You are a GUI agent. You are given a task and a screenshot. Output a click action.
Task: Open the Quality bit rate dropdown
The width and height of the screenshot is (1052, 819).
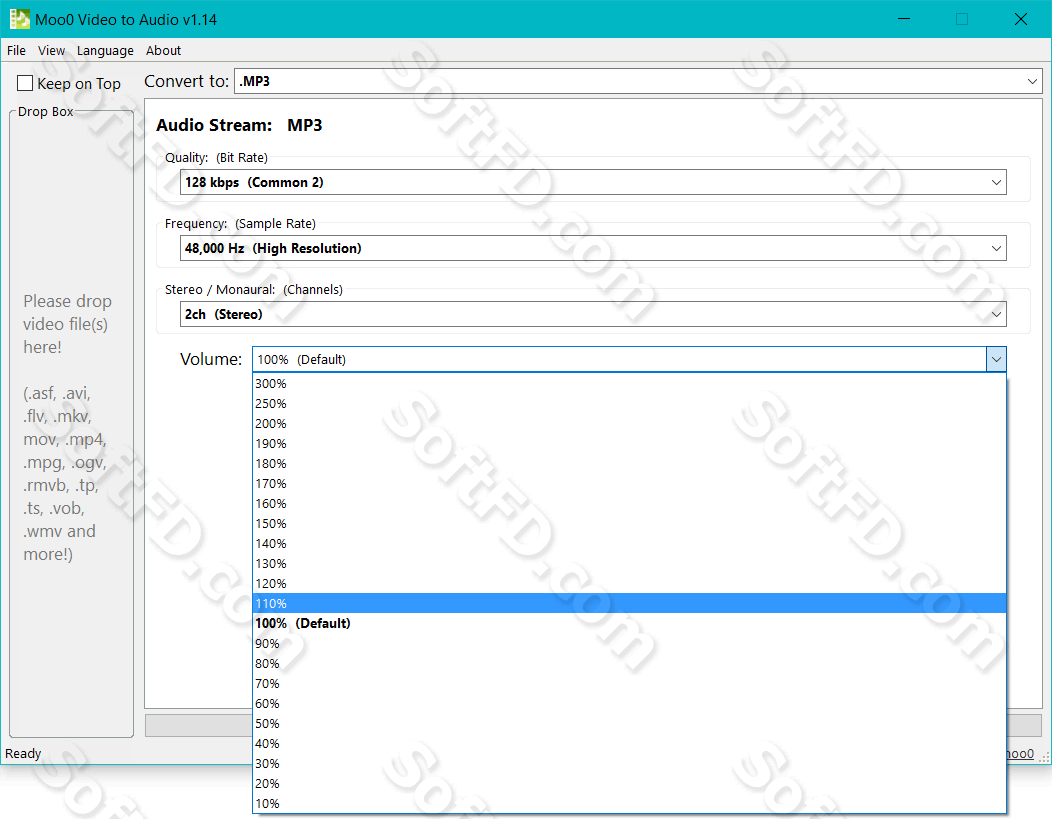(x=593, y=182)
